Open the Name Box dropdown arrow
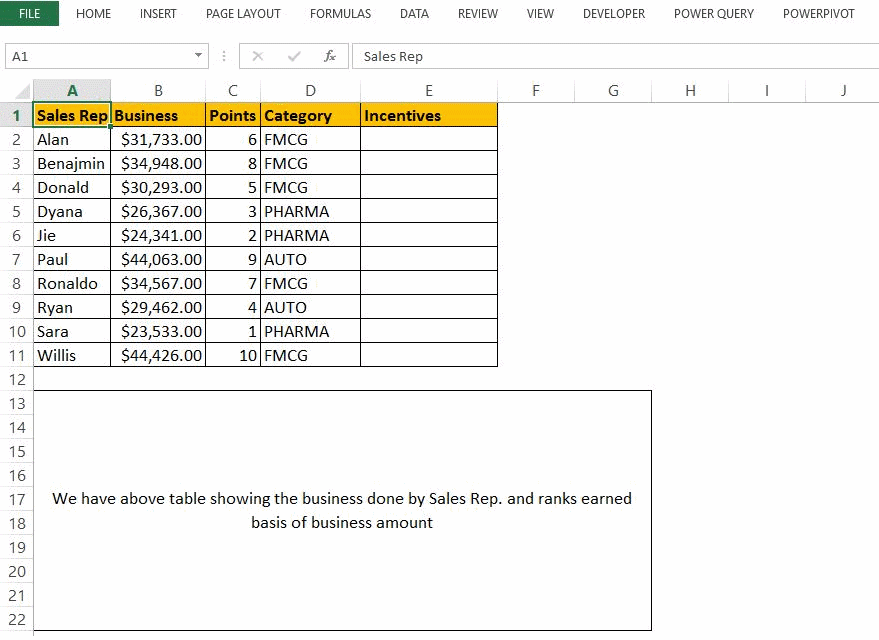 (x=196, y=56)
